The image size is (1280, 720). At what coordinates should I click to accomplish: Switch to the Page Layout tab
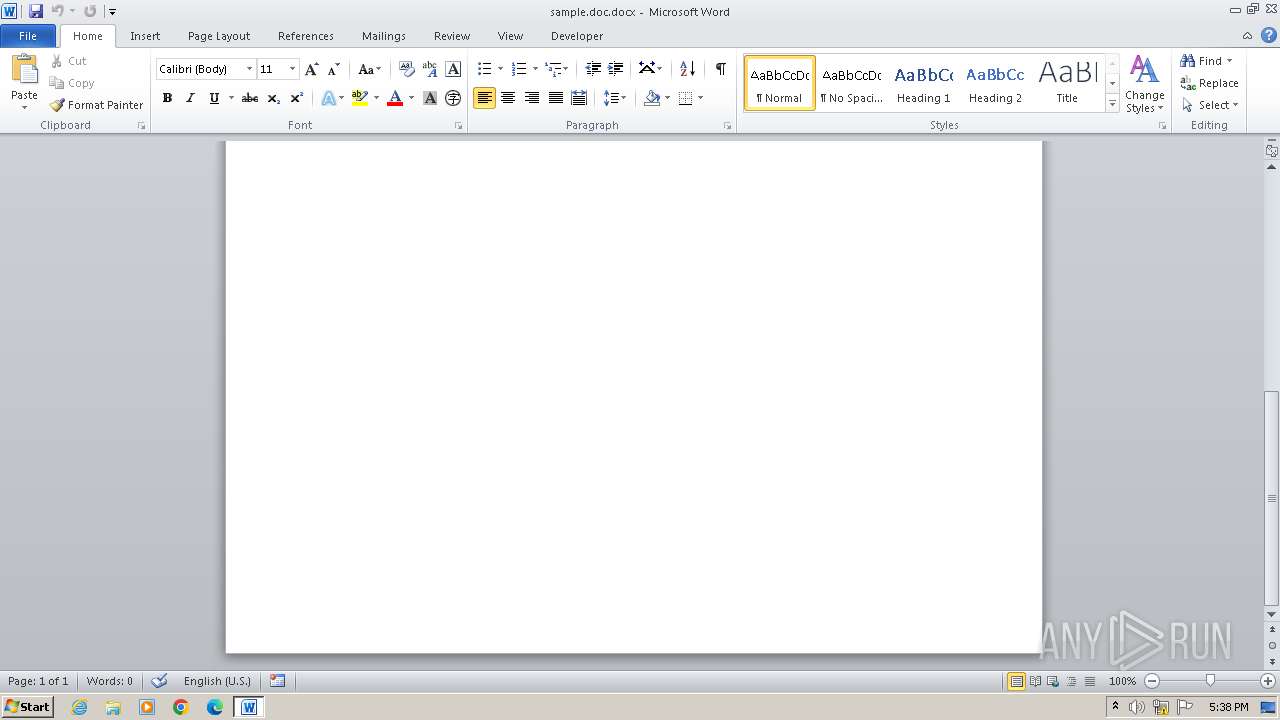tap(219, 36)
